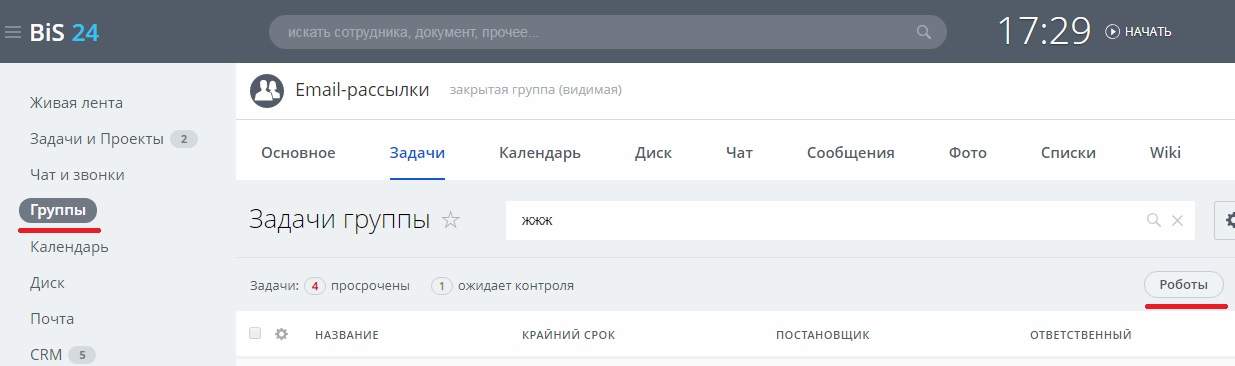Screen dimensions: 1235x366
Task: Toggle the select-all checkbox in the task table header
Action: tap(255, 333)
